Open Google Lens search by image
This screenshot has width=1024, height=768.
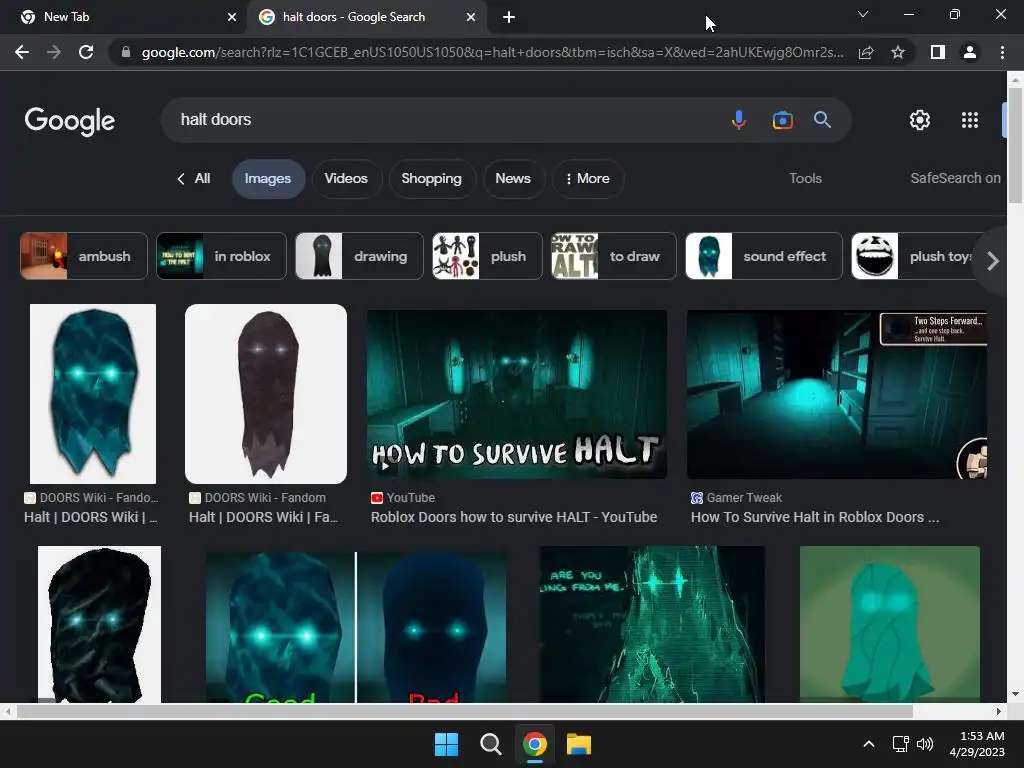(782, 120)
